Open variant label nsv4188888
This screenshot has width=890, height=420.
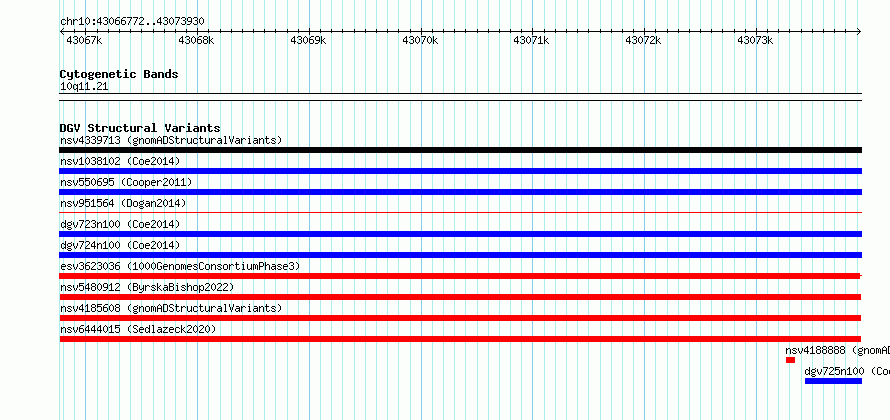tap(816, 350)
